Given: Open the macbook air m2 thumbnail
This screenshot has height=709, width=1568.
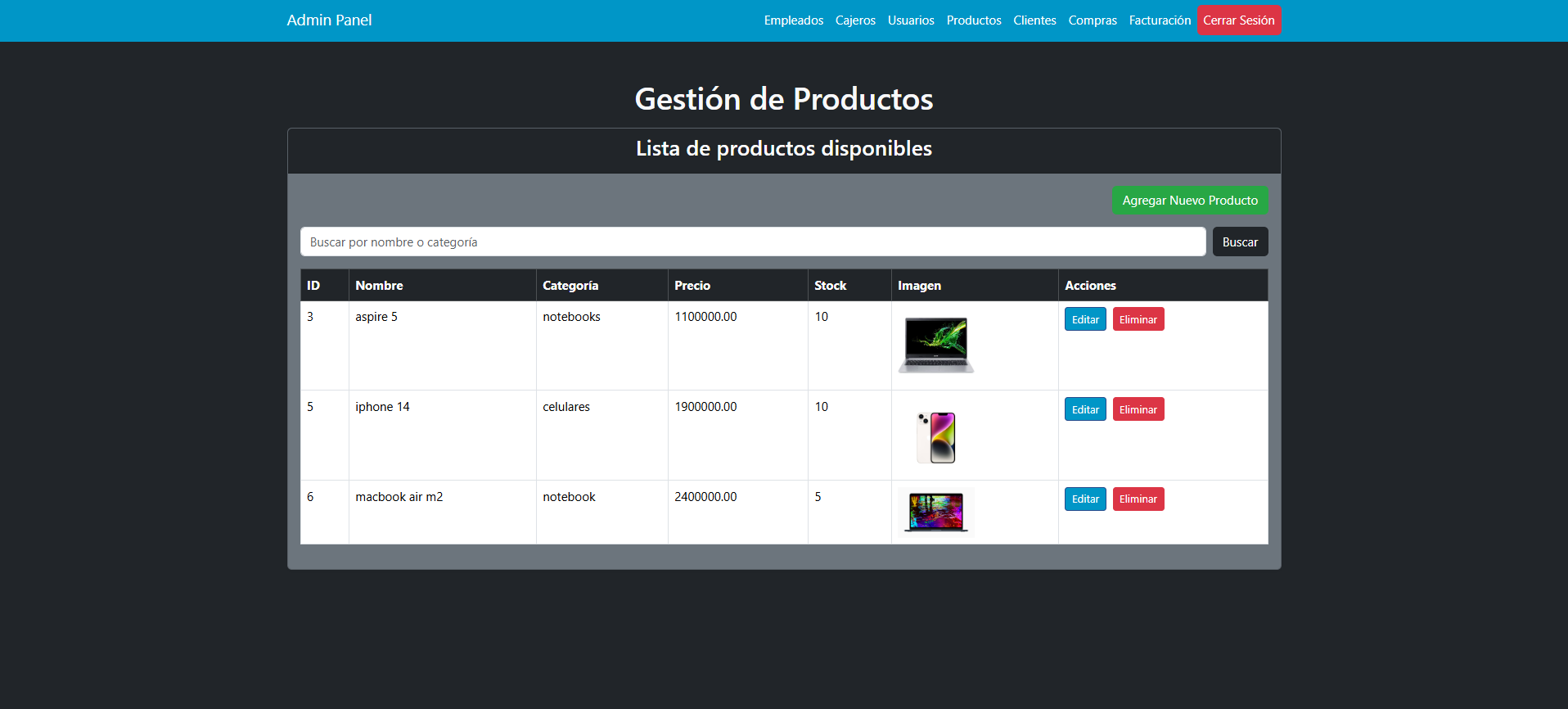Looking at the screenshot, I should (x=935, y=512).
